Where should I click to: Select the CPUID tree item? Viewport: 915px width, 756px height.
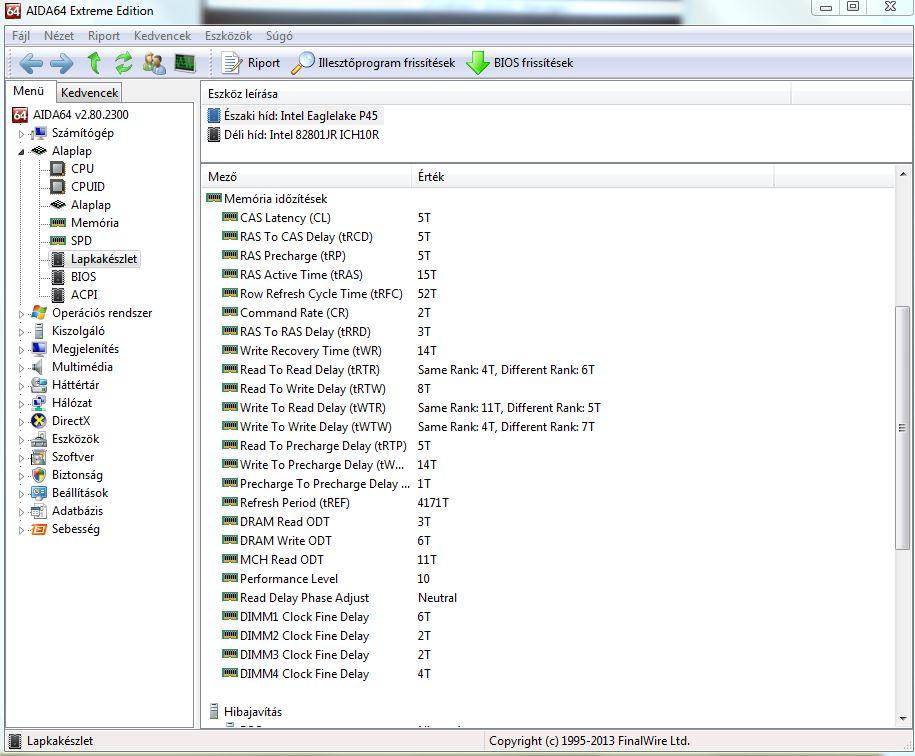pyautogui.click(x=88, y=187)
